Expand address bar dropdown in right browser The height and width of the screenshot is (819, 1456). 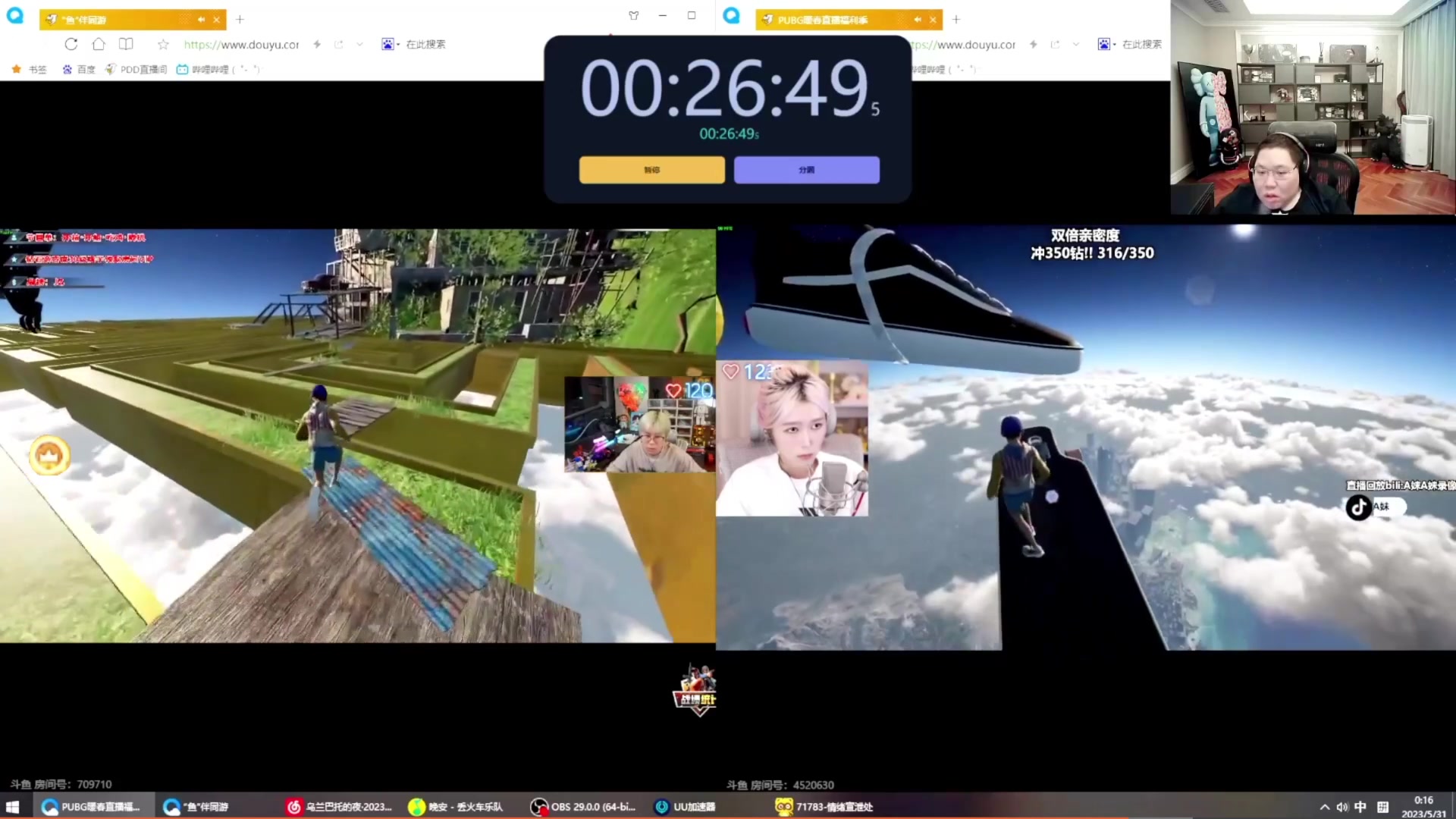1075,45
